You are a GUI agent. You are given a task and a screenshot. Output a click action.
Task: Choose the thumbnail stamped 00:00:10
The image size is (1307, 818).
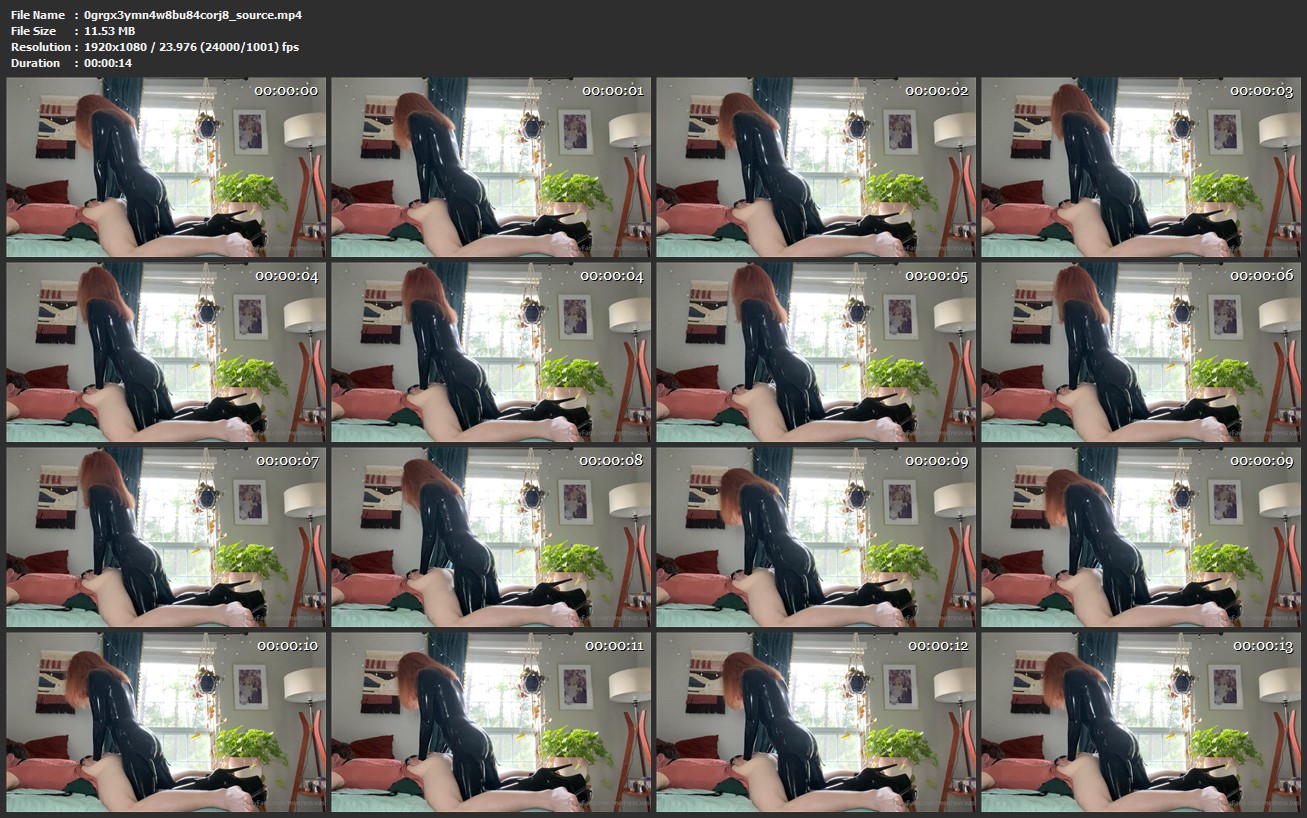coord(166,722)
